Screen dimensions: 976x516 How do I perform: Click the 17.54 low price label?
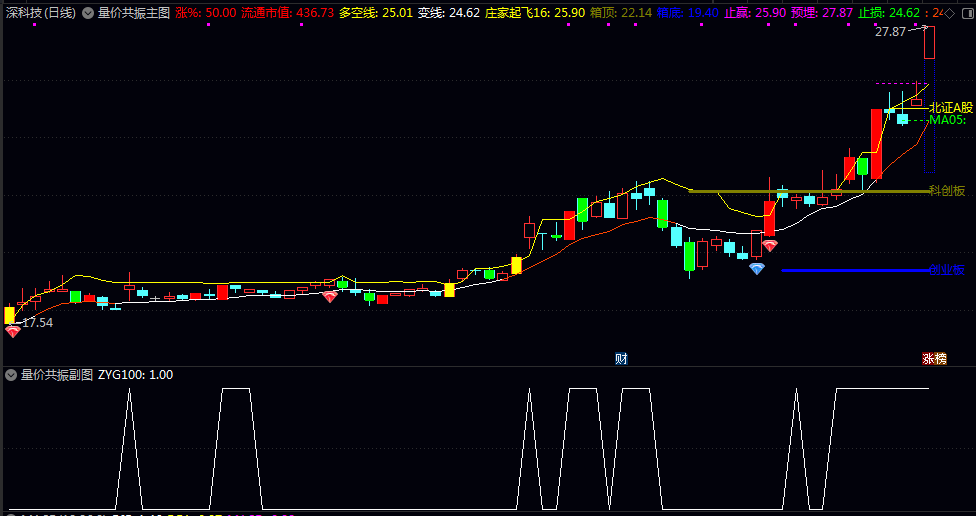(38, 322)
